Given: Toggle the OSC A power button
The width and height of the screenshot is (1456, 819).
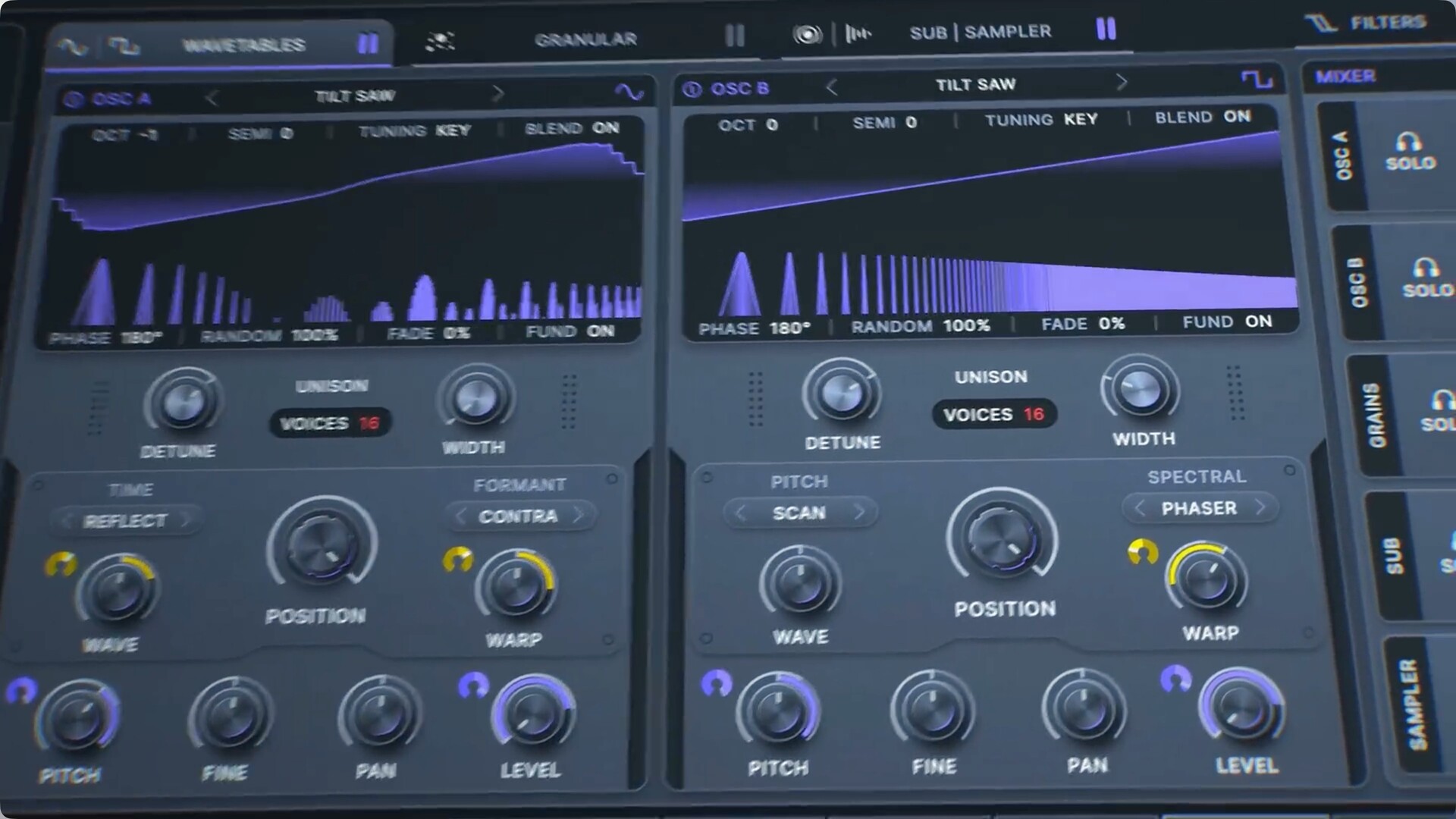Looking at the screenshot, I should pos(73,99).
